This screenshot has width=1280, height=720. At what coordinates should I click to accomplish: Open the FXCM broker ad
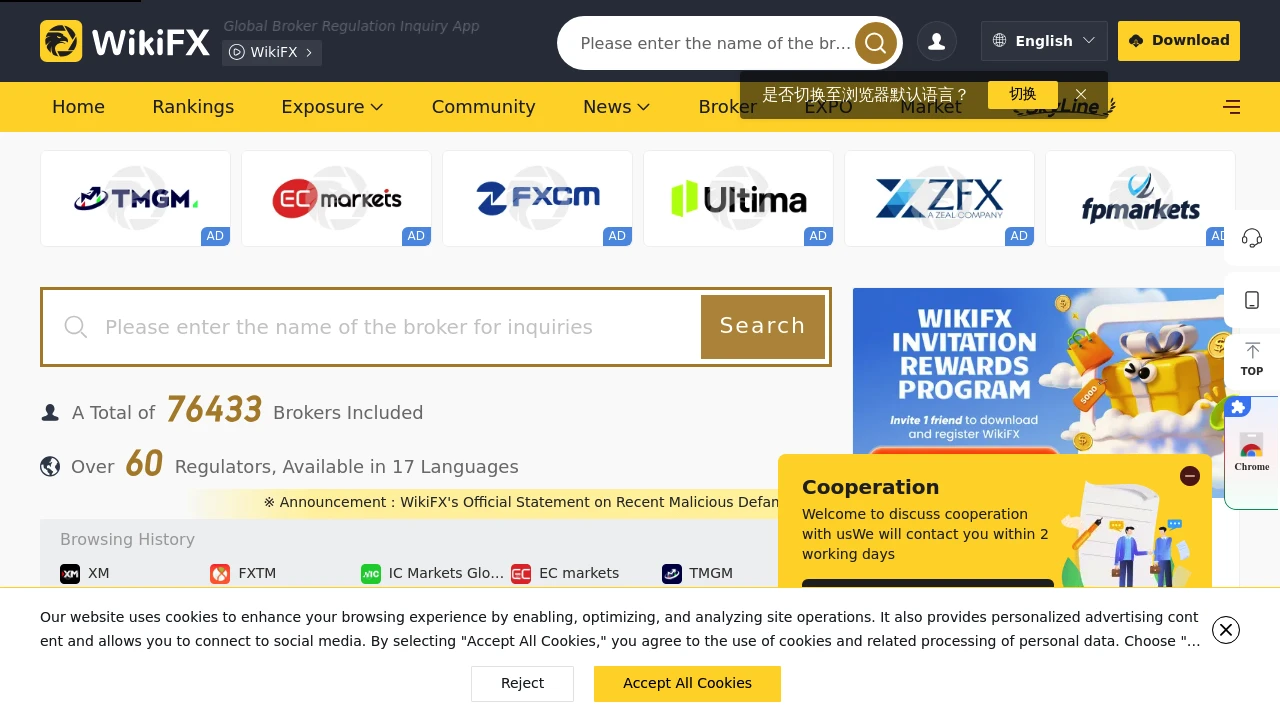point(537,198)
